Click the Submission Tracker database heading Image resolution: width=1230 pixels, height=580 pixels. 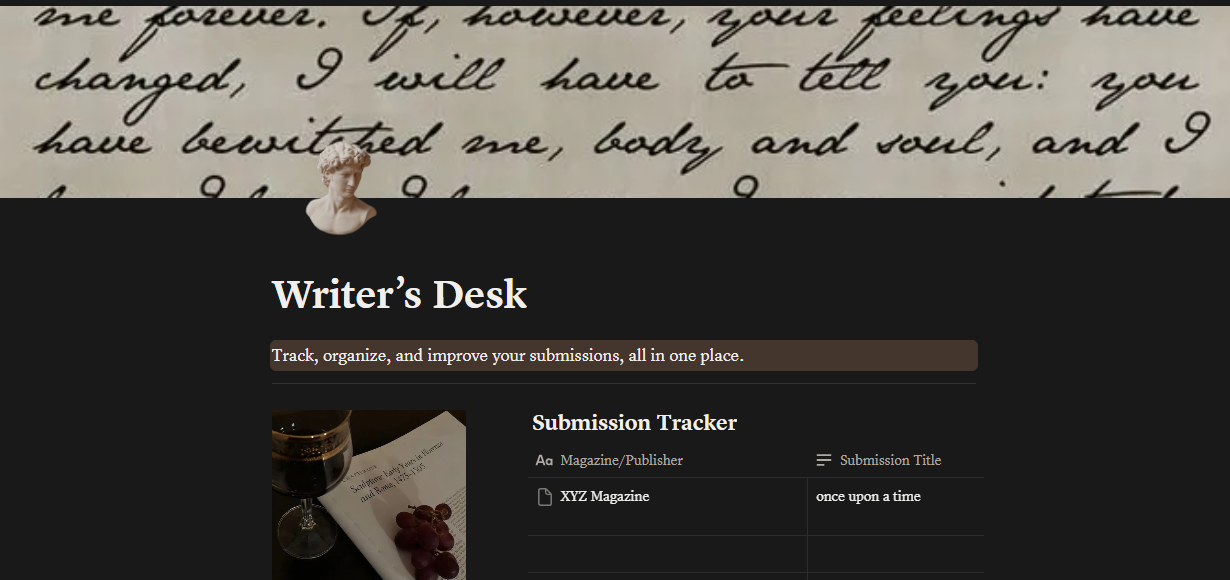click(634, 423)
